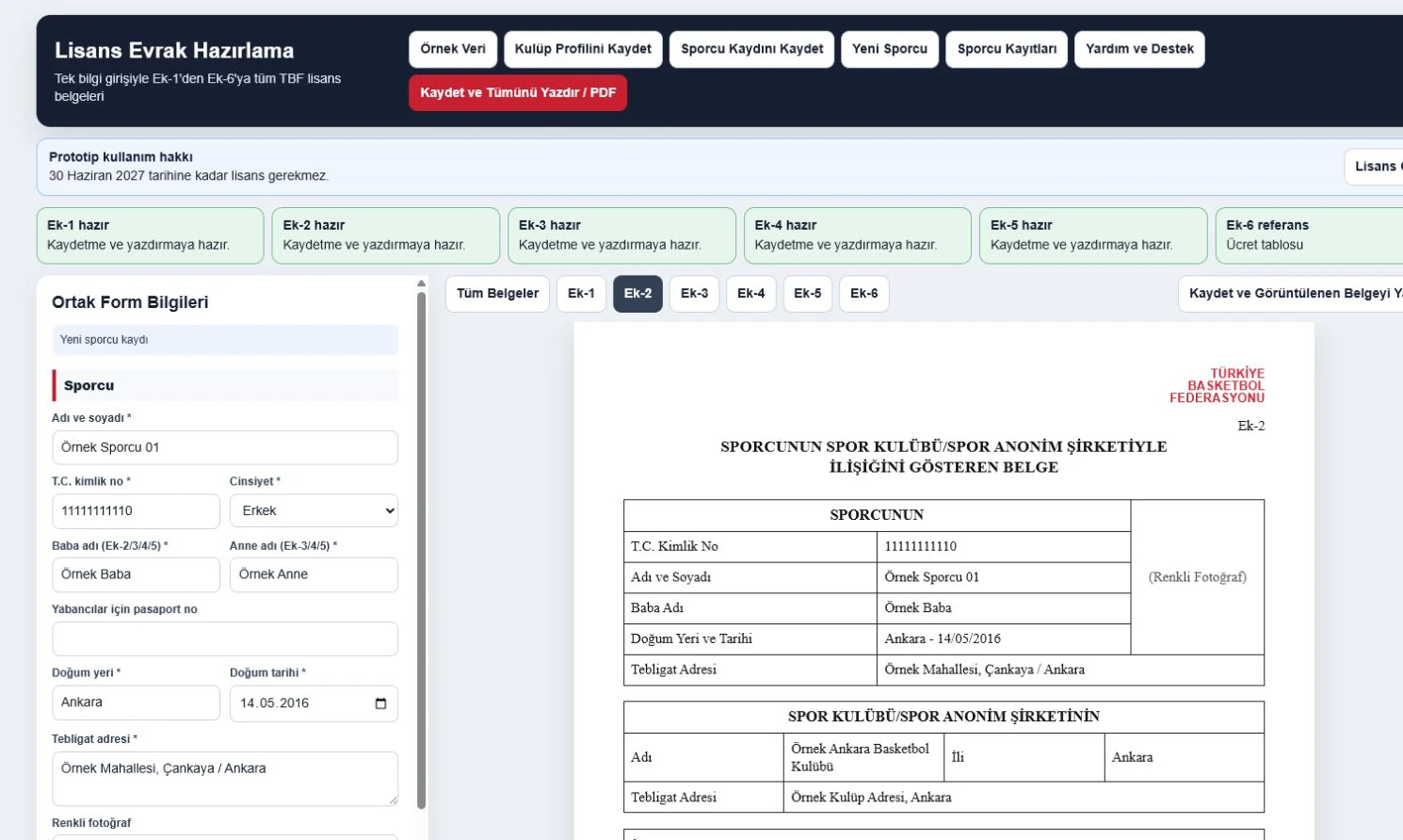This screenshot has width=1403, height=840.
Task: Click the Ek-6 referans status card
Action: click(x=1309, y=235)
